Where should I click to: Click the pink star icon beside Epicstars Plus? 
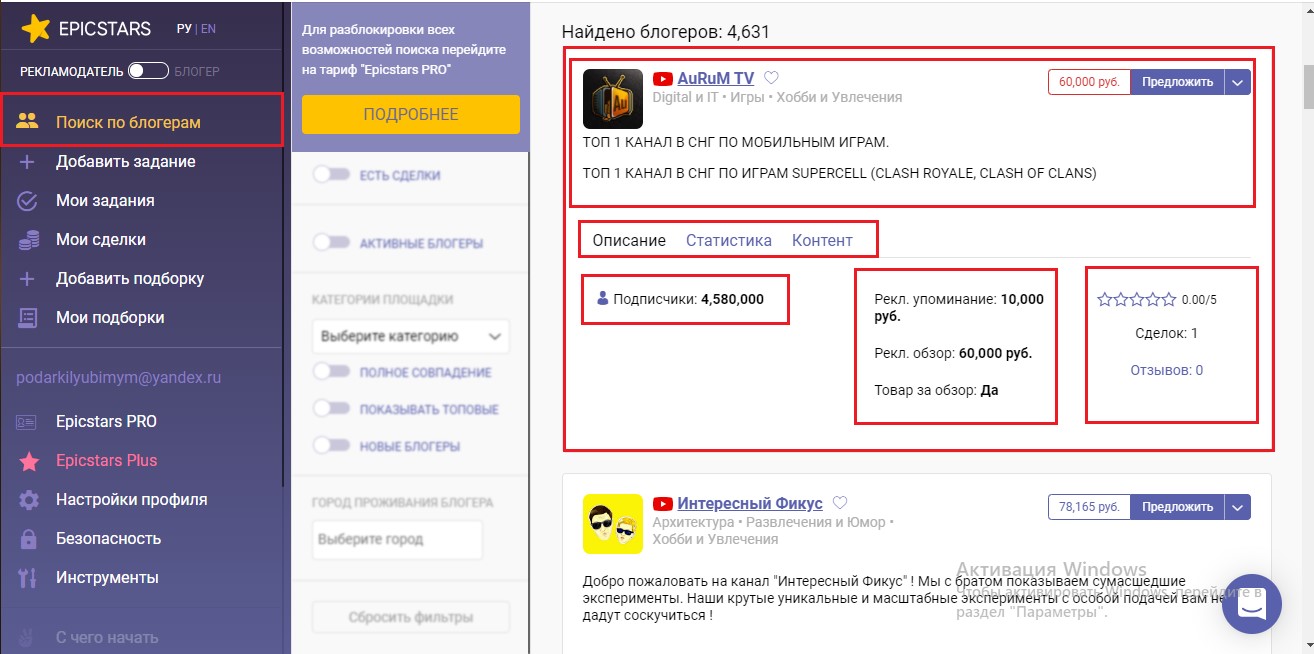[x=28, y=461]
